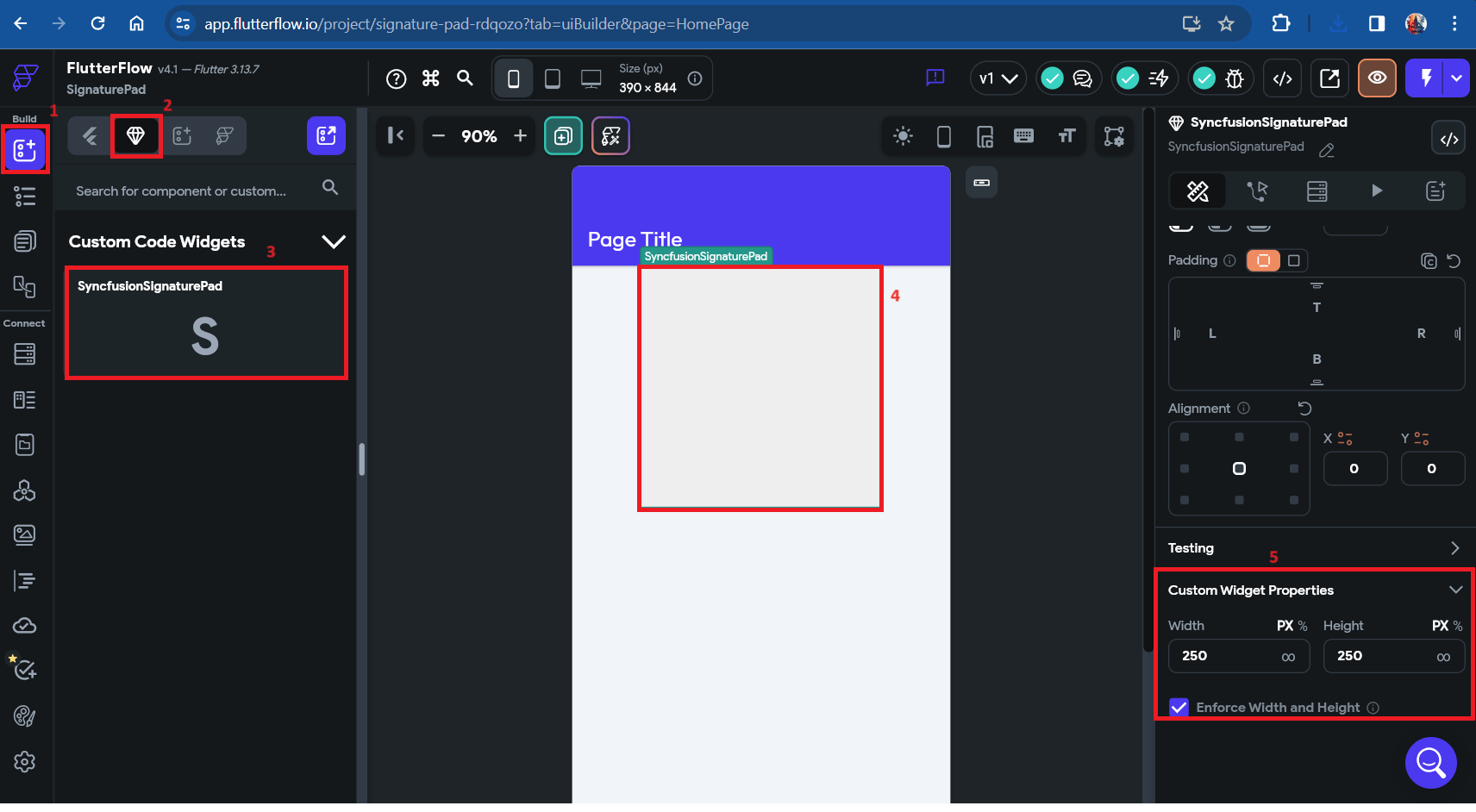The width and height of the screenshot is (1476, 812).
Task: Collapse the Custom Code Widgets section
Action: (334, 241)
